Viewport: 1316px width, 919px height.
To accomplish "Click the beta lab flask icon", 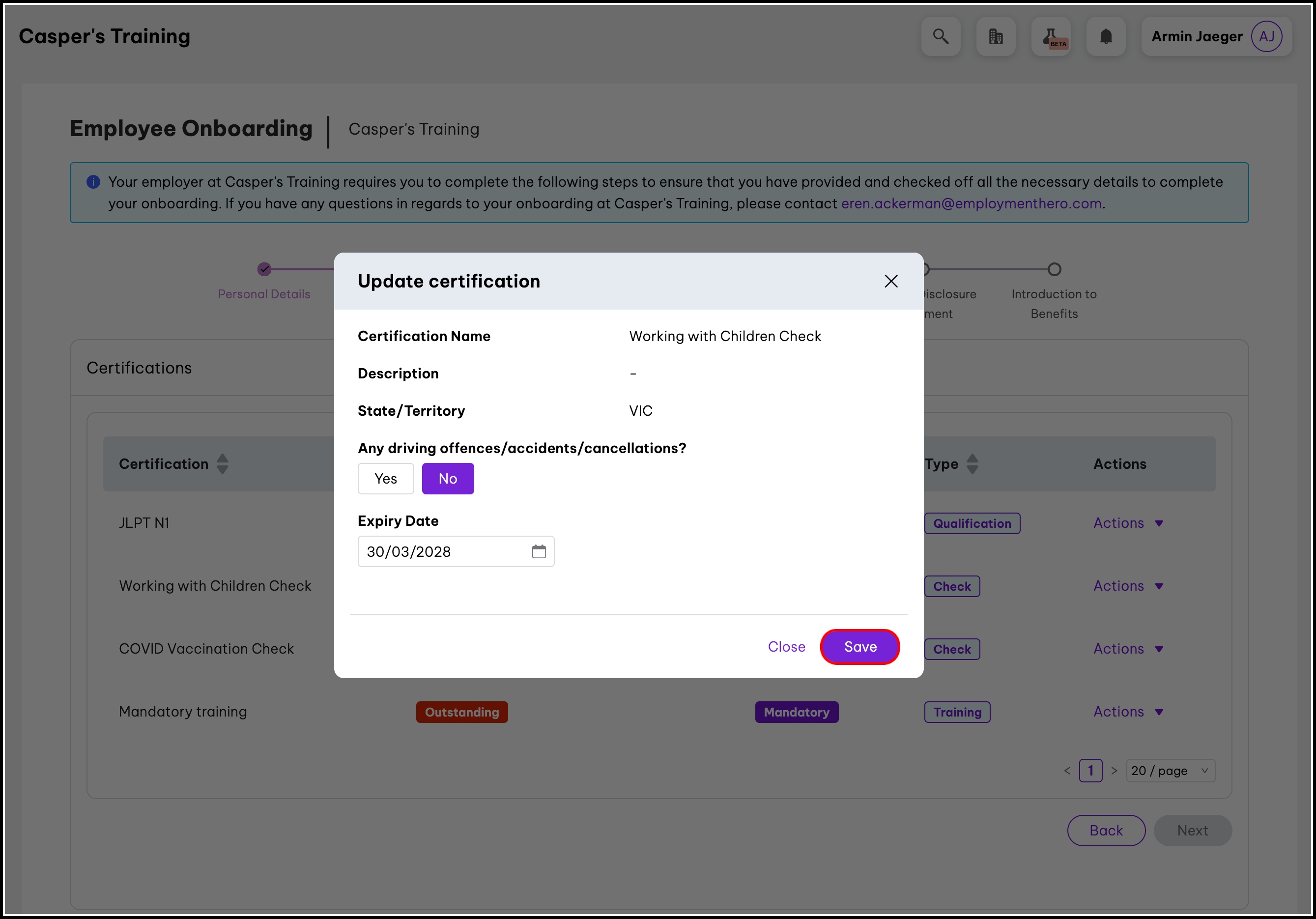I will (1051, 37).
